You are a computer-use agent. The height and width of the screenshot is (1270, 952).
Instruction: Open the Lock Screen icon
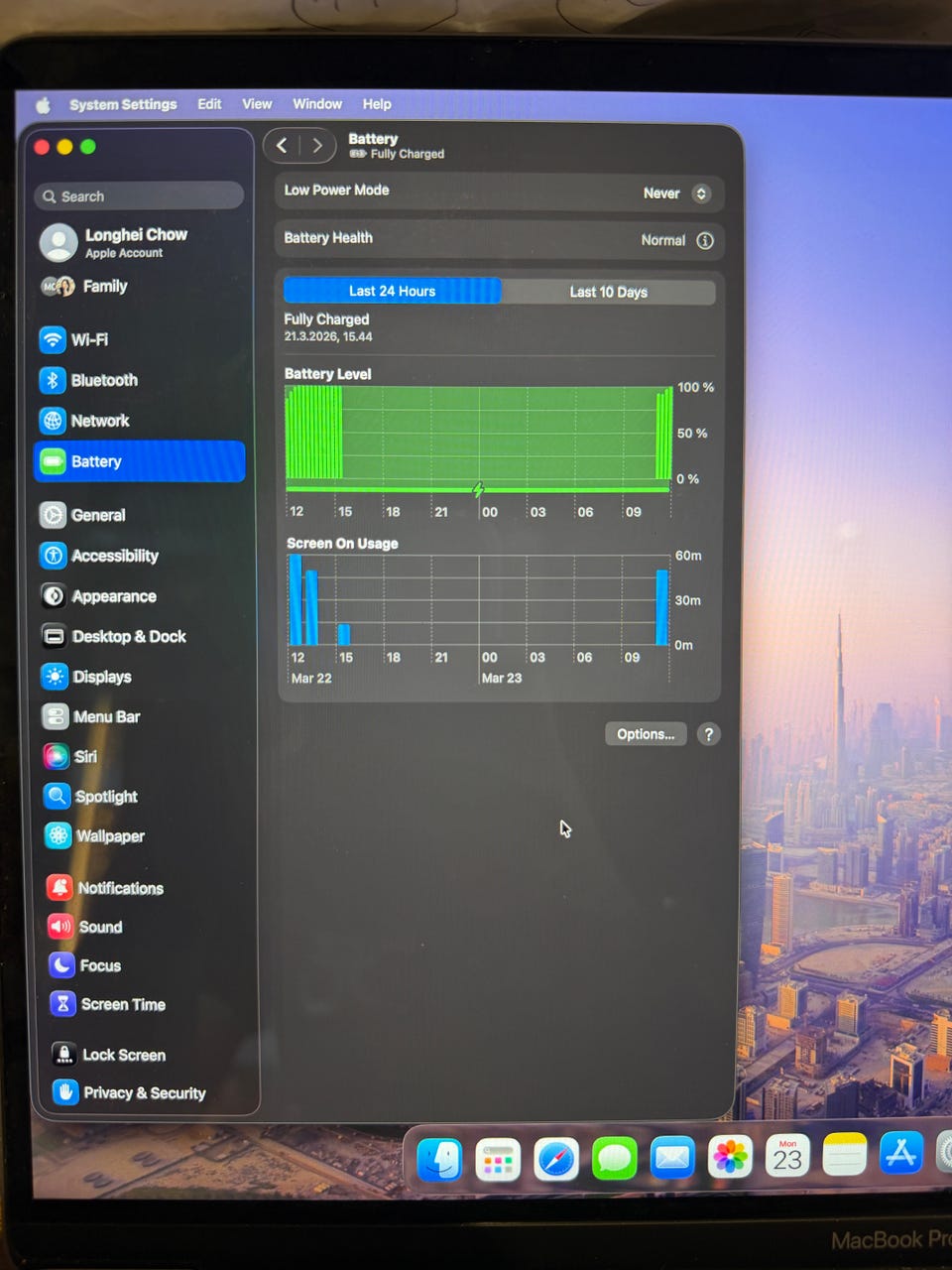tap(64, 1054)
